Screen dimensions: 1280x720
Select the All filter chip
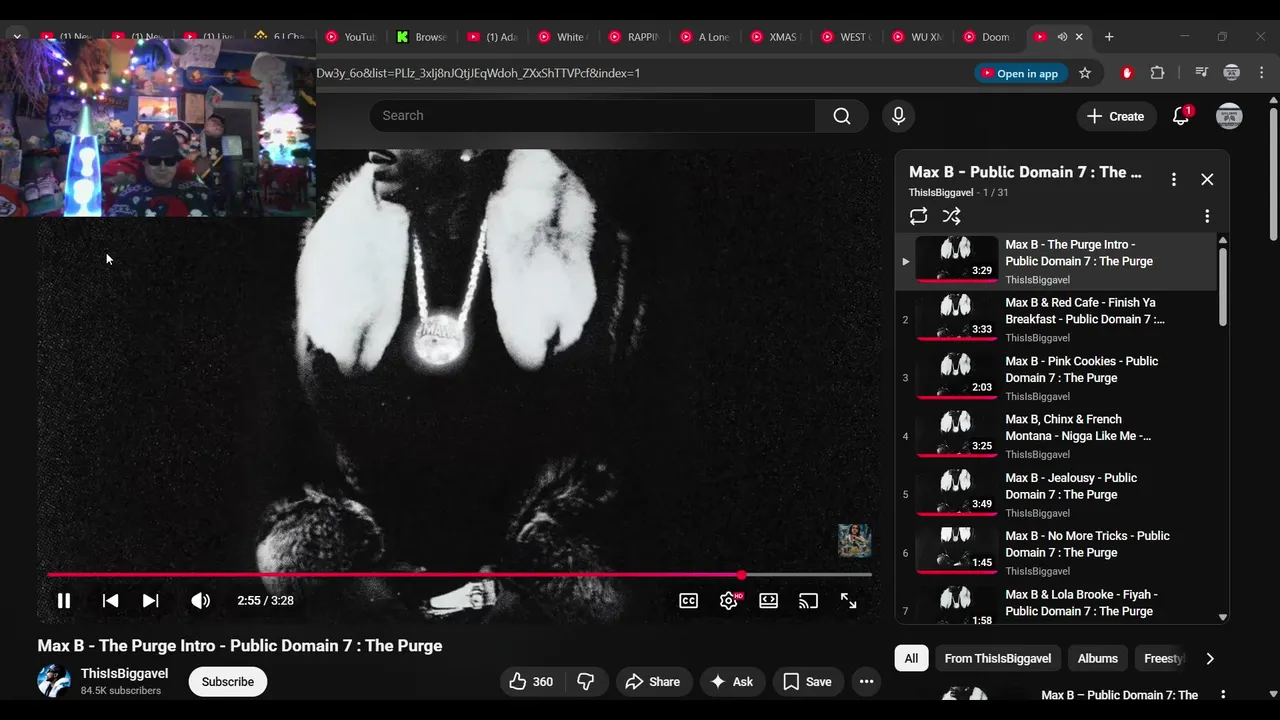click(x=911, y=658)
